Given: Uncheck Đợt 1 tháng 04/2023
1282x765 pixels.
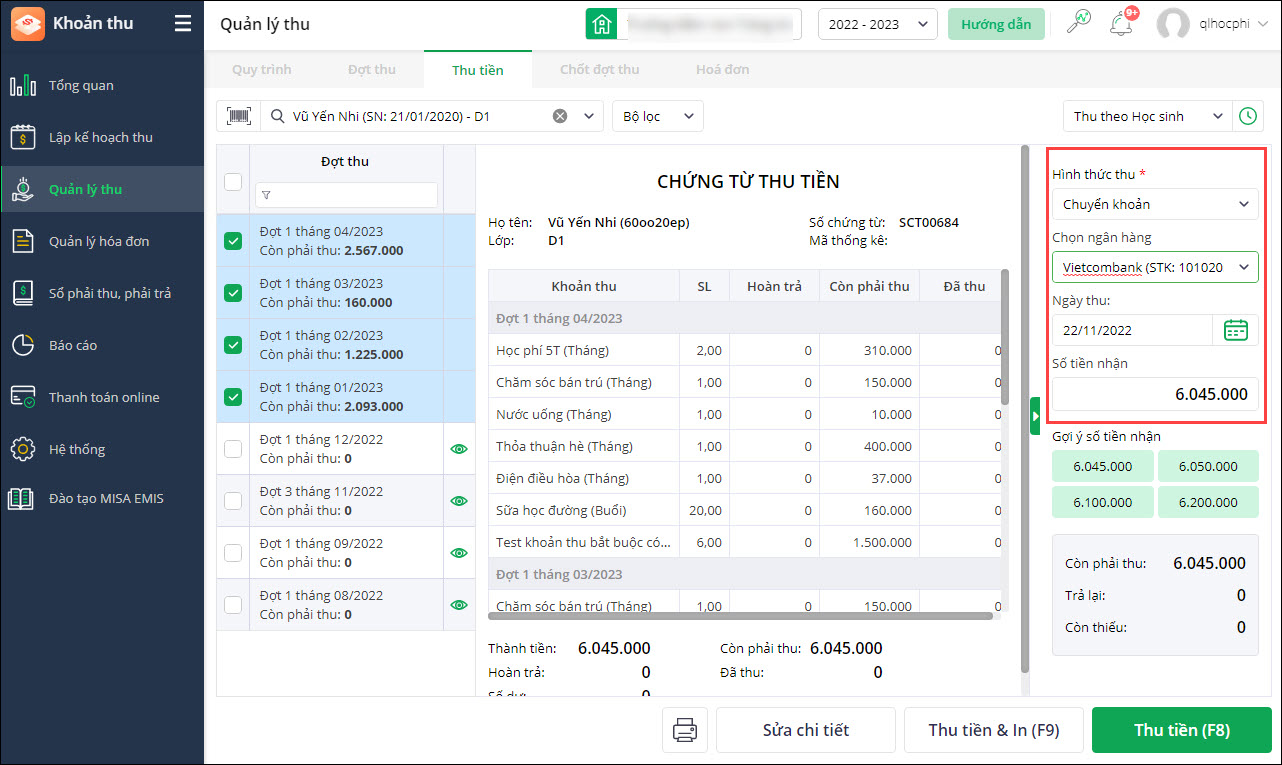Looking at the screenshot, I should [233, 241].
